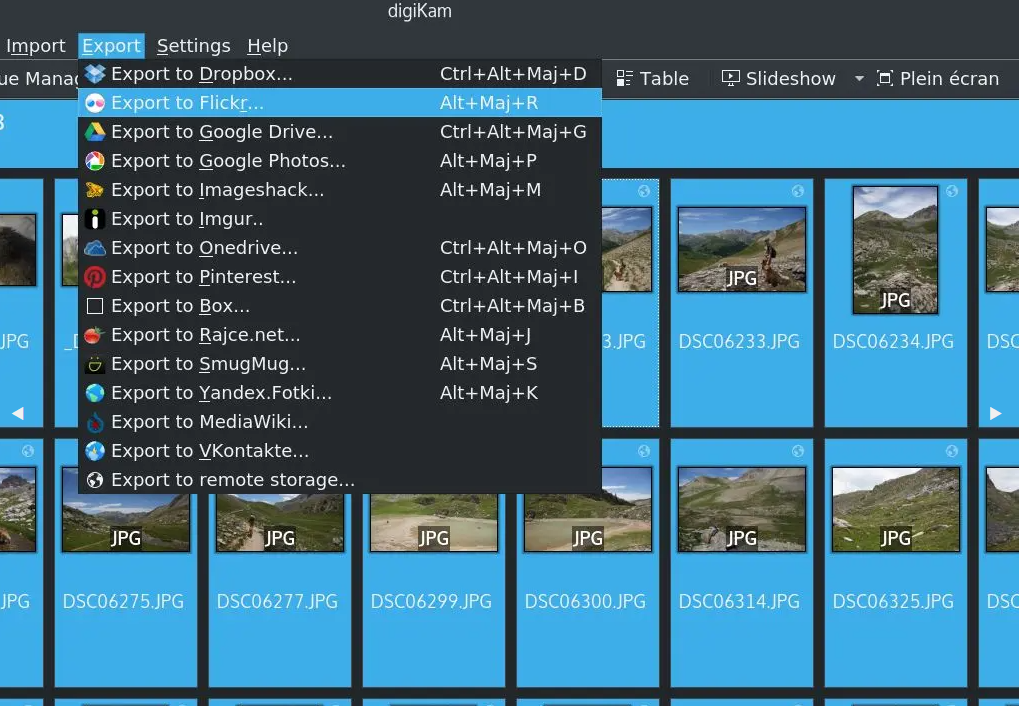The height and width of the screenshot is (706, 1019).
Task: Click the SmugMug icon
Action: point(95,364)
